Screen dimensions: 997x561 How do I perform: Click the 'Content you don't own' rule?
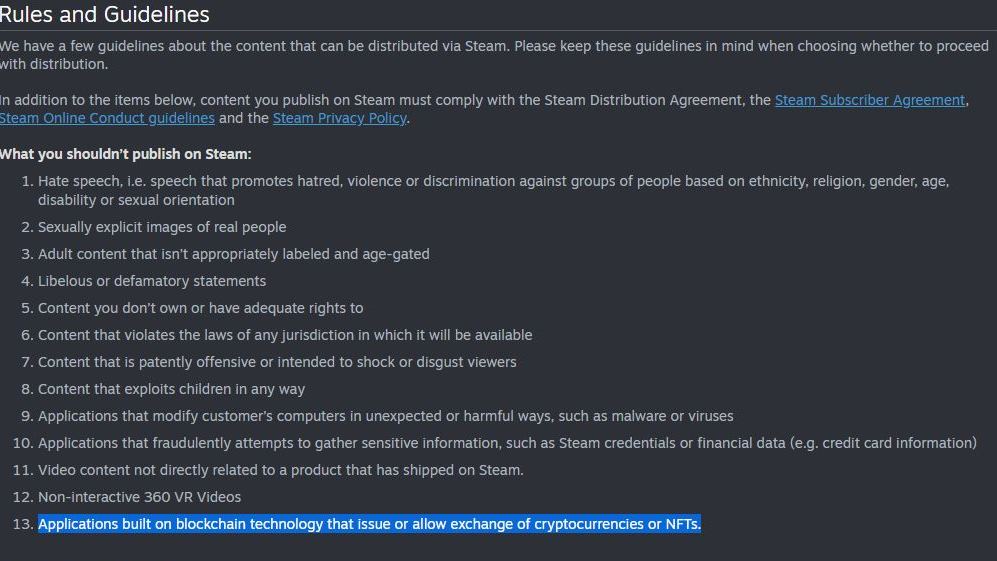(x=200, y=308)
